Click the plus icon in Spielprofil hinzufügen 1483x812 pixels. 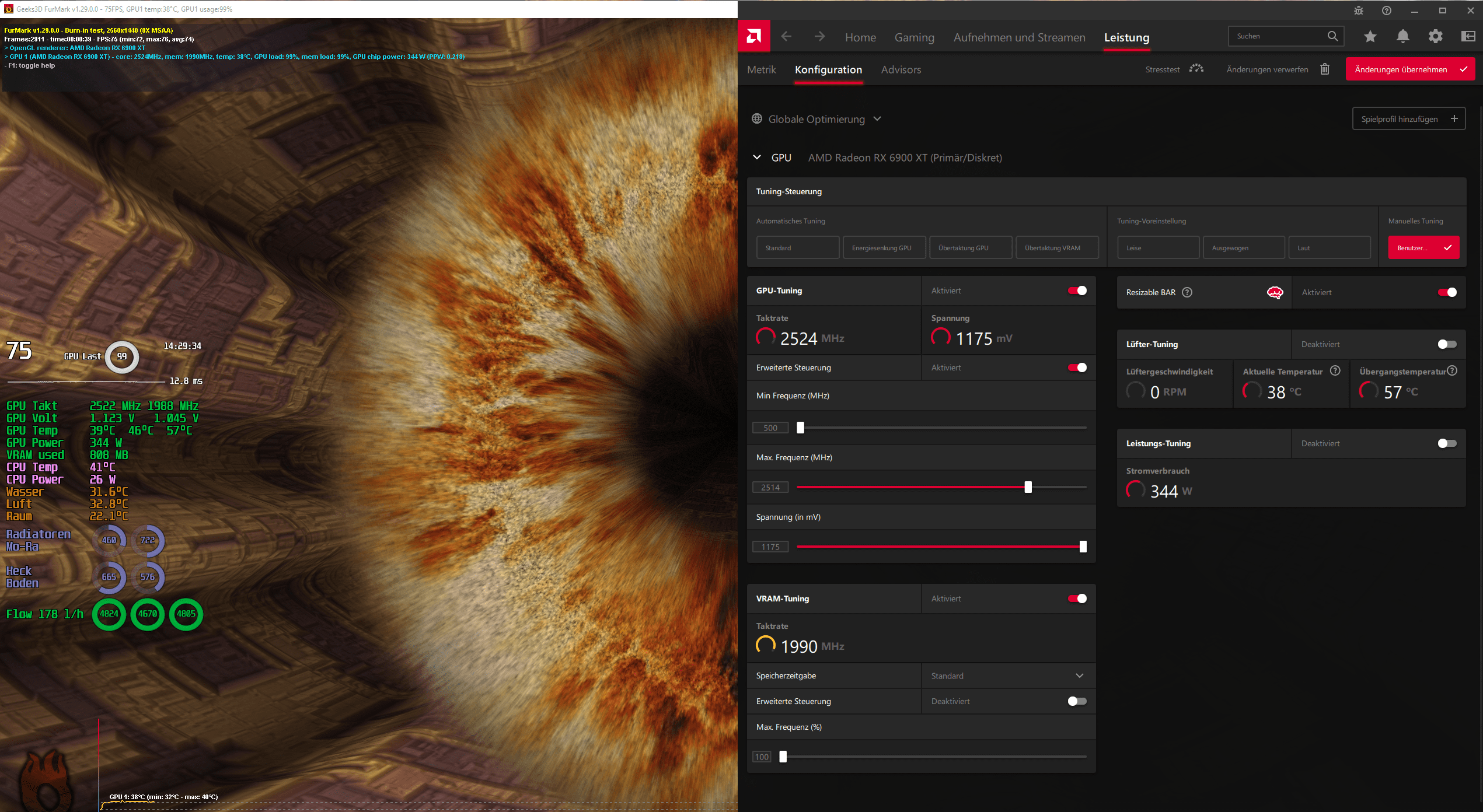click(1454, 118)
